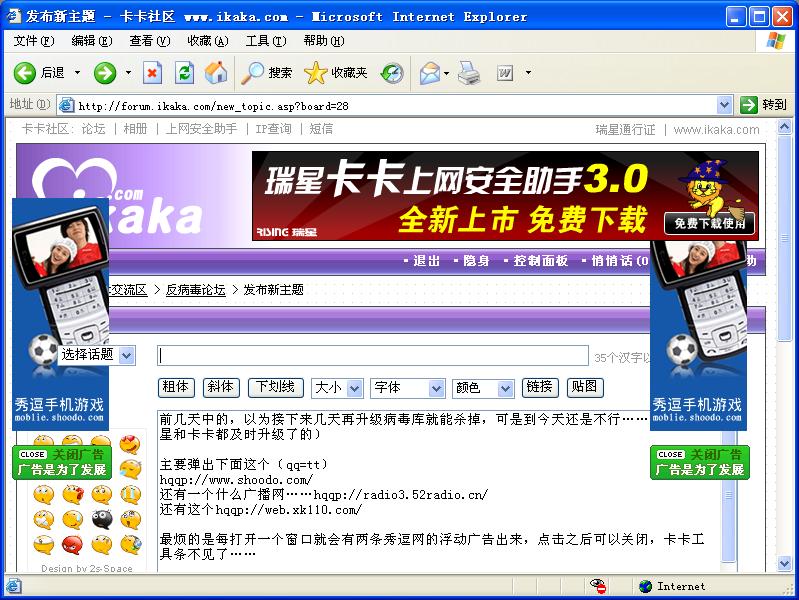799x600 pixels.
Task: Open the address bar history dropdown
Action: click(724, 106)
